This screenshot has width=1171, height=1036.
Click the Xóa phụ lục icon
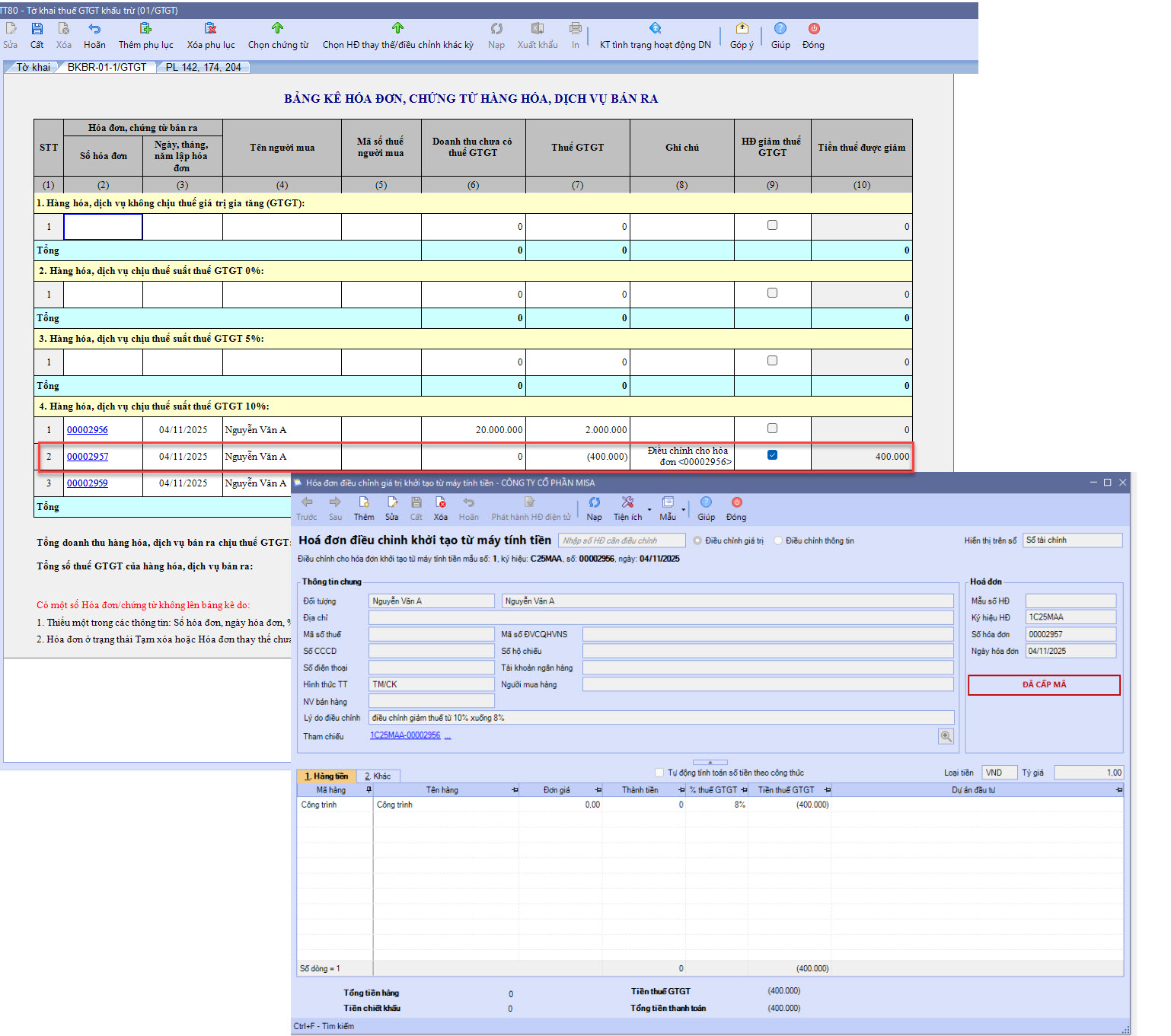(x=210, y=29)
